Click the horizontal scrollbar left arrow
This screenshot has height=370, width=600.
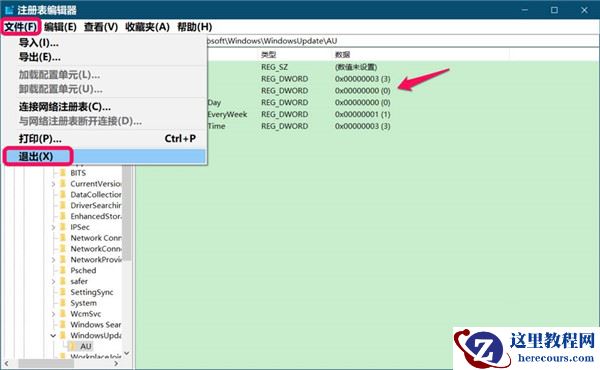(x=6, y=363)
